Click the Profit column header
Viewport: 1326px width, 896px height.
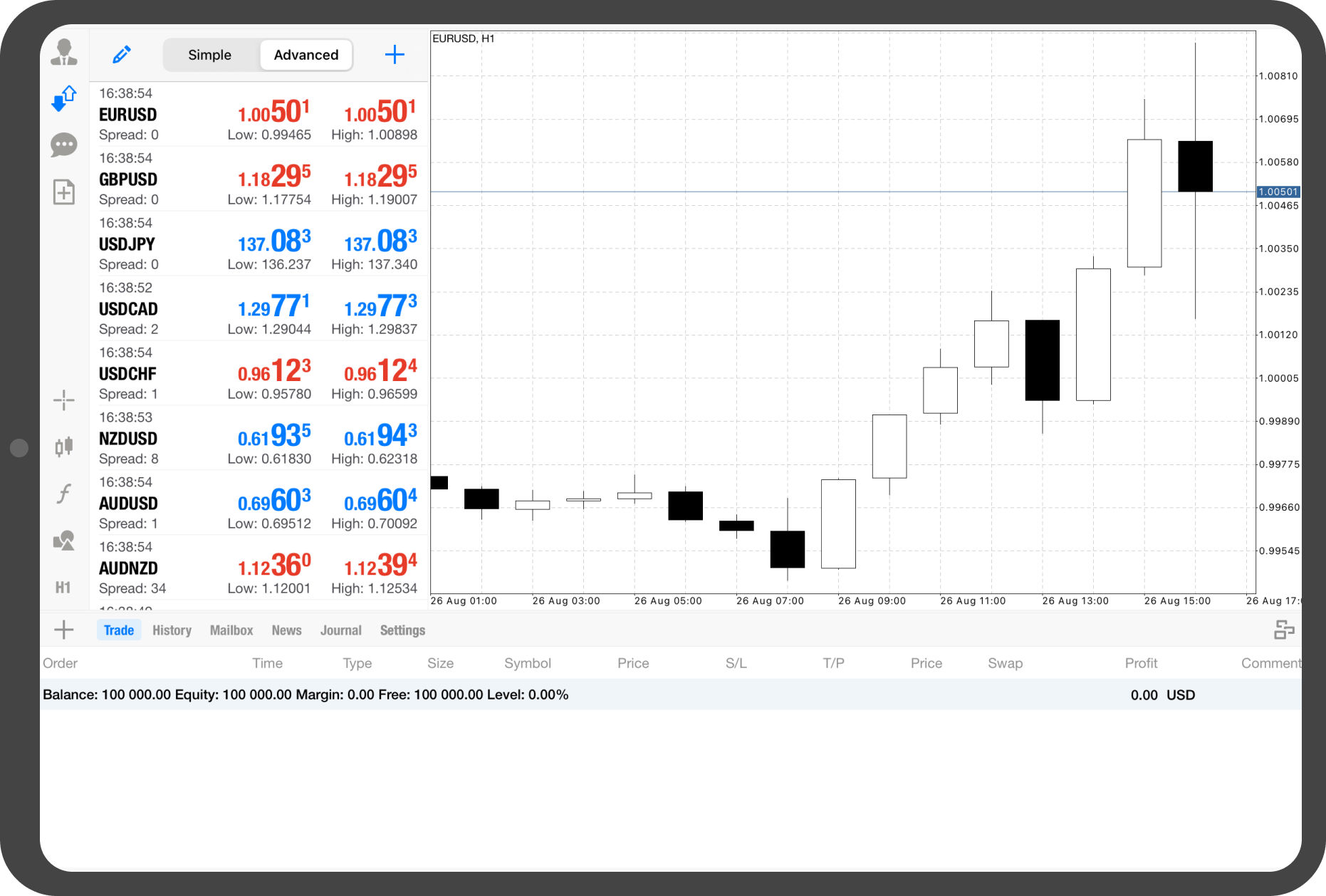pos(1141,663)
